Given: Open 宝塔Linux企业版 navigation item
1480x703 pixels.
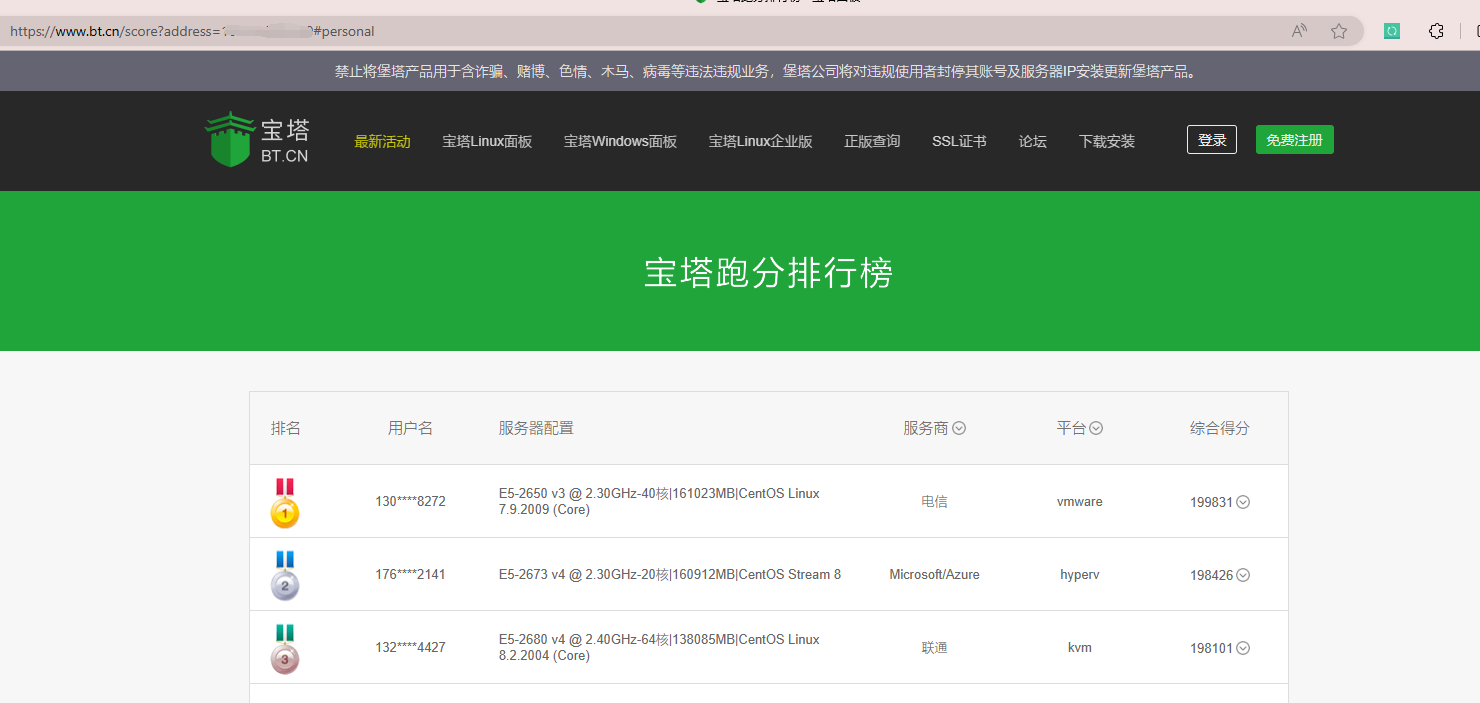Looking at the screenshot, I should (x=760, y=141).
